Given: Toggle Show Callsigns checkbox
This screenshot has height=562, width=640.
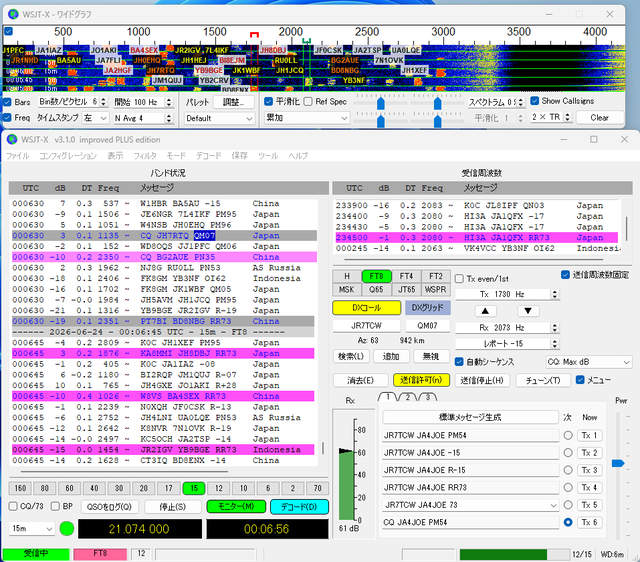Looking at the screenshot, I should [534, 101].
